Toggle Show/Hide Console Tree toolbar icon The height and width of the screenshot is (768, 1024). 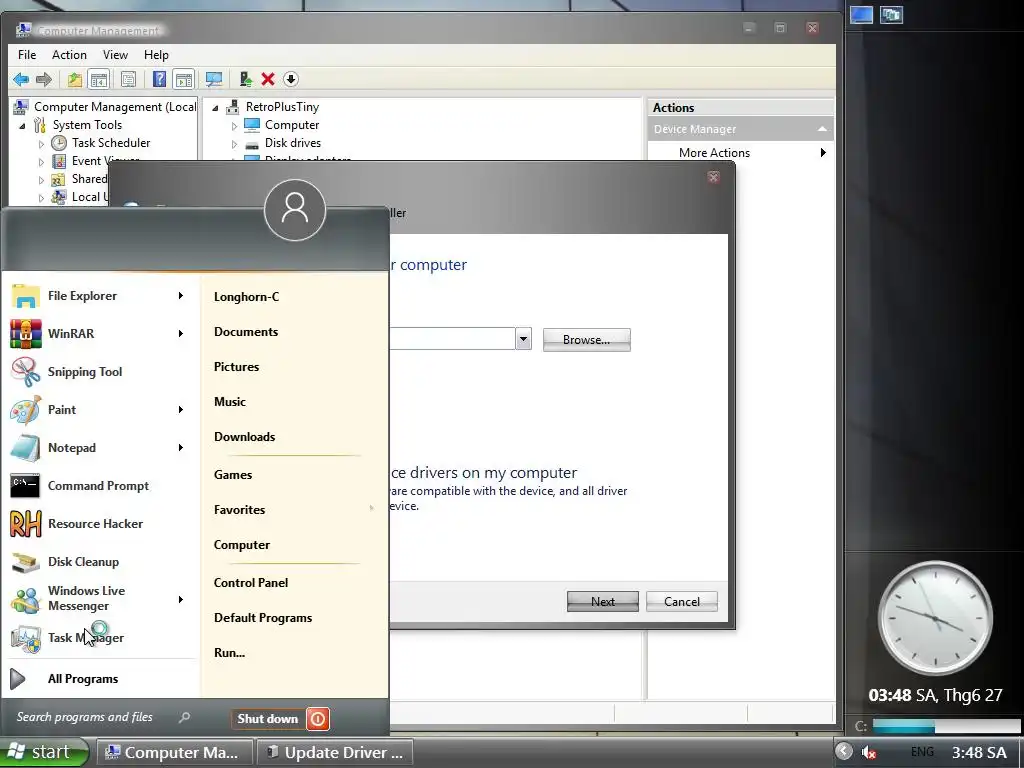tap(99, 80)
